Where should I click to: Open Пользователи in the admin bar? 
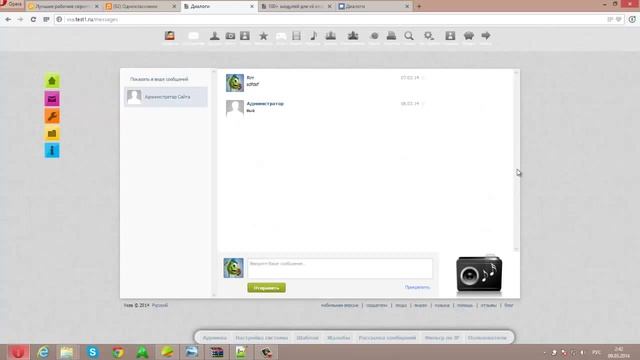coord(487,338)
